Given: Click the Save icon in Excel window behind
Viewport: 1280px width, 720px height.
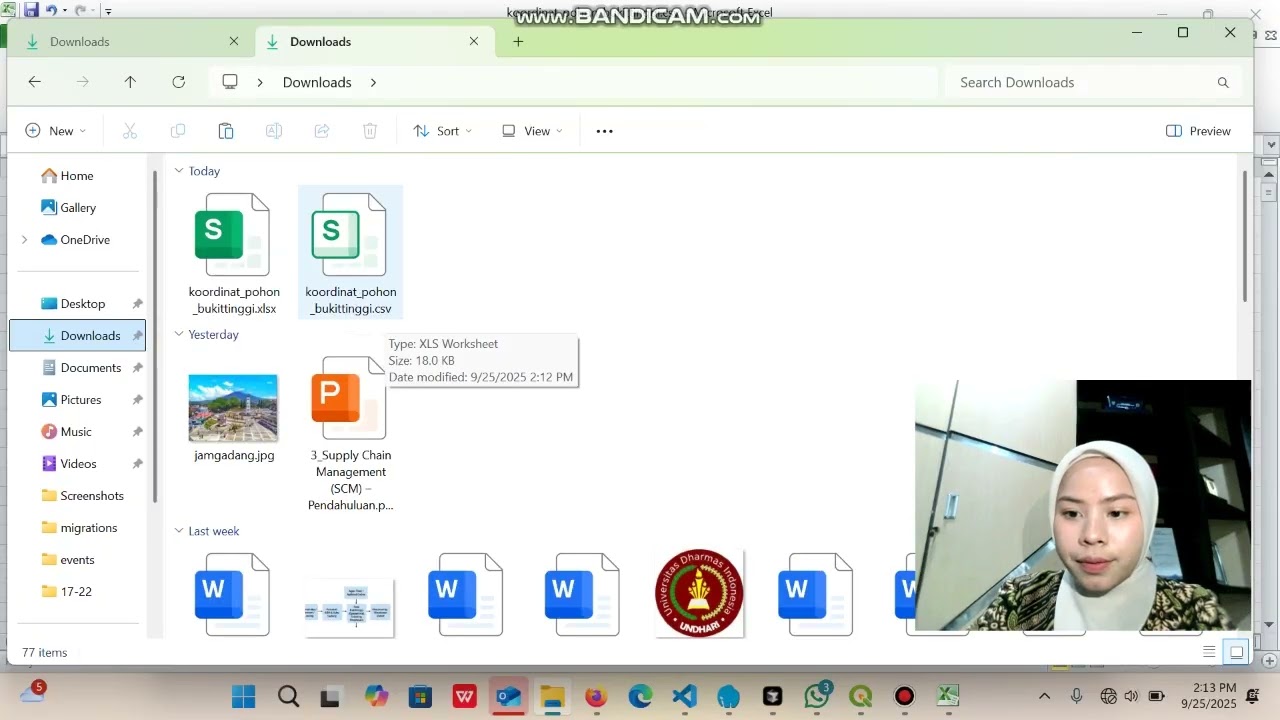Looking at the screenshot, I should point(31,11).
